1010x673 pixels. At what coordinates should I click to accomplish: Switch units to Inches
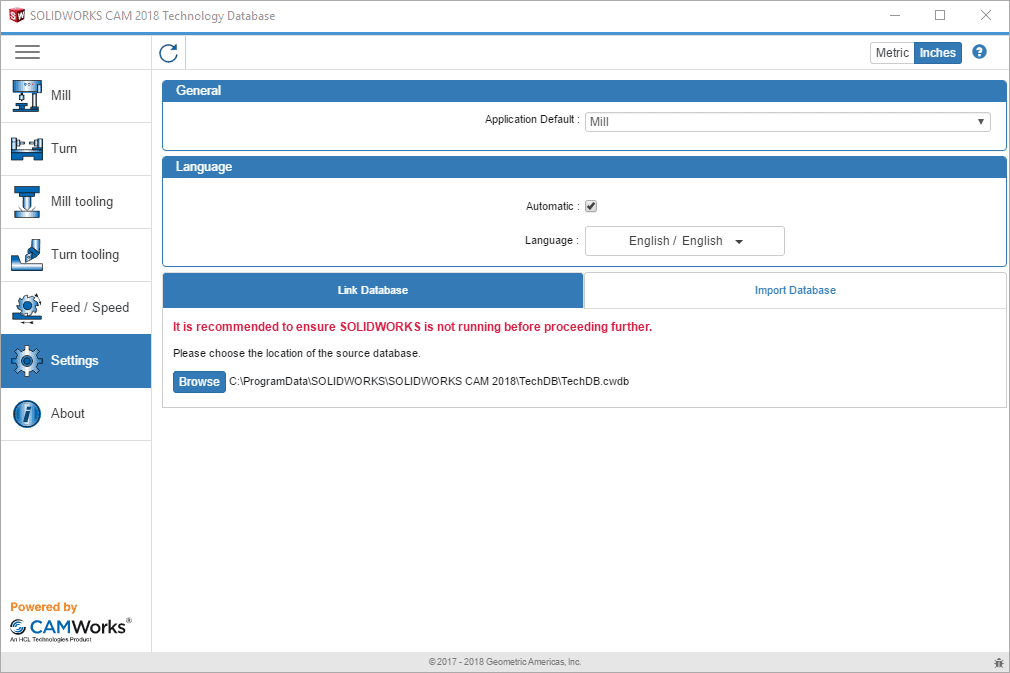[937, 53]
